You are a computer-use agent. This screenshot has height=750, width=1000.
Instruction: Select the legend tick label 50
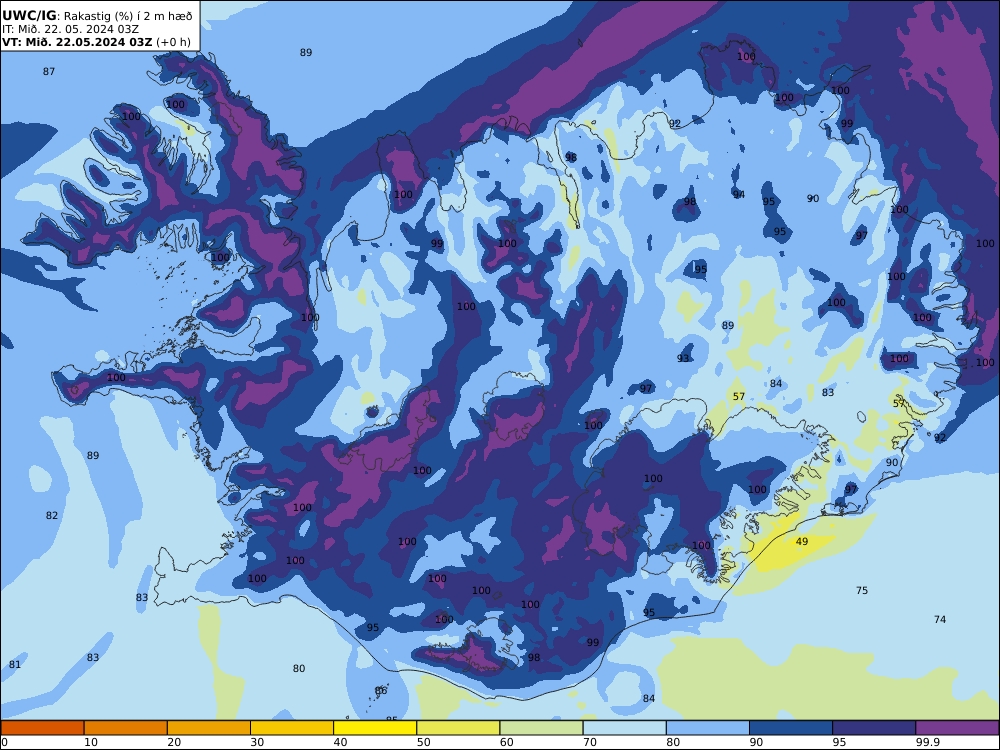pos(423,742)
